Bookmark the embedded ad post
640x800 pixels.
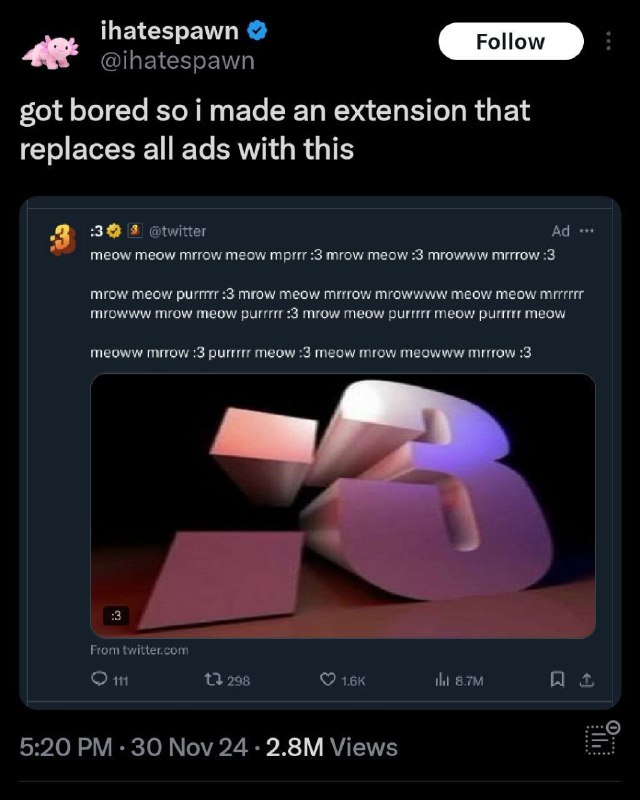[557, 679]
